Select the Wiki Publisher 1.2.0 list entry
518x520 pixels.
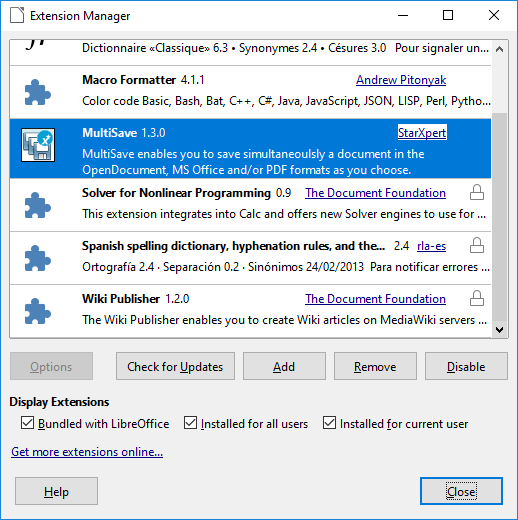(x=250, y=311)
